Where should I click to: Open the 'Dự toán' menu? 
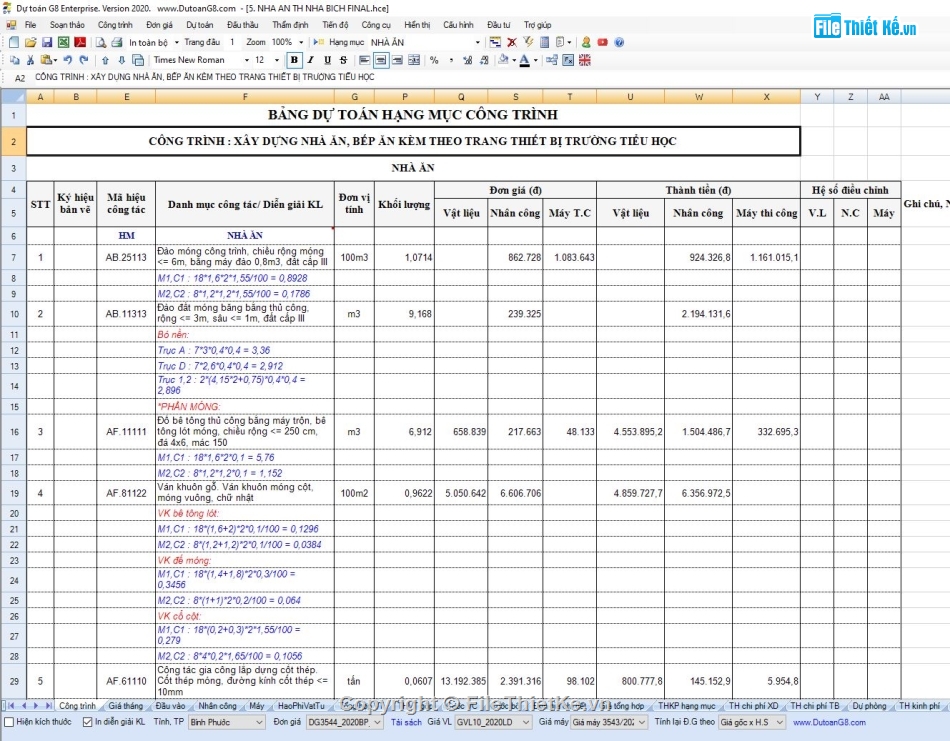(199, 25)
